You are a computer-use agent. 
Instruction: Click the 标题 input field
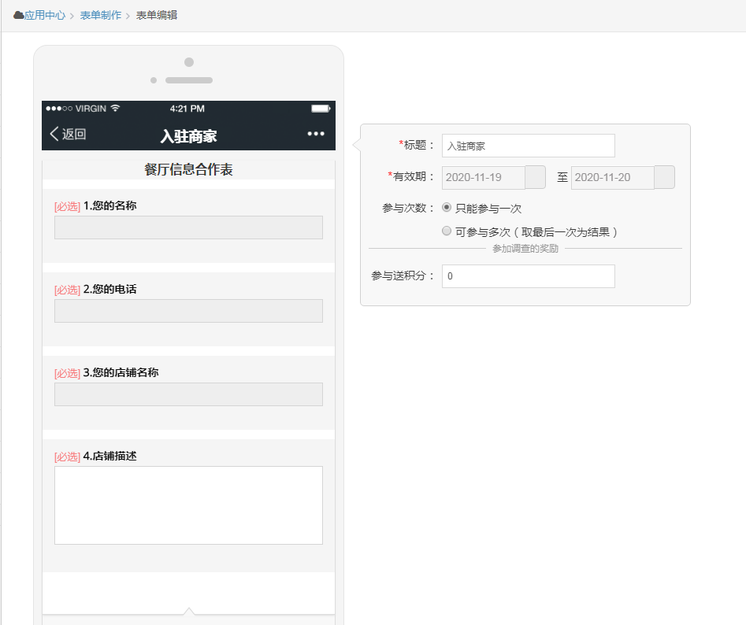[x=528, y=146]
